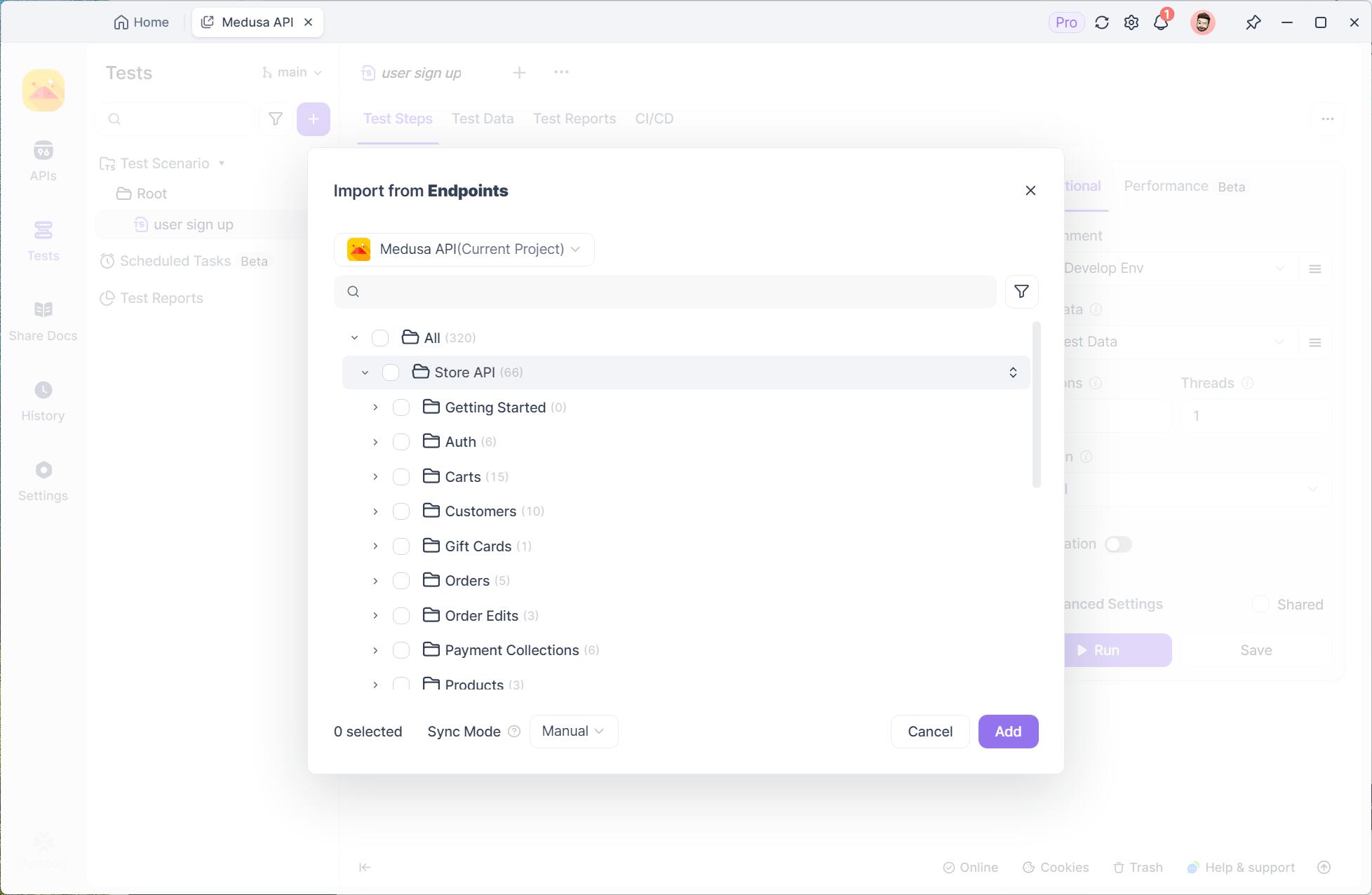
Task: Expand the Carts folder
Action: [x=375, y=477]
